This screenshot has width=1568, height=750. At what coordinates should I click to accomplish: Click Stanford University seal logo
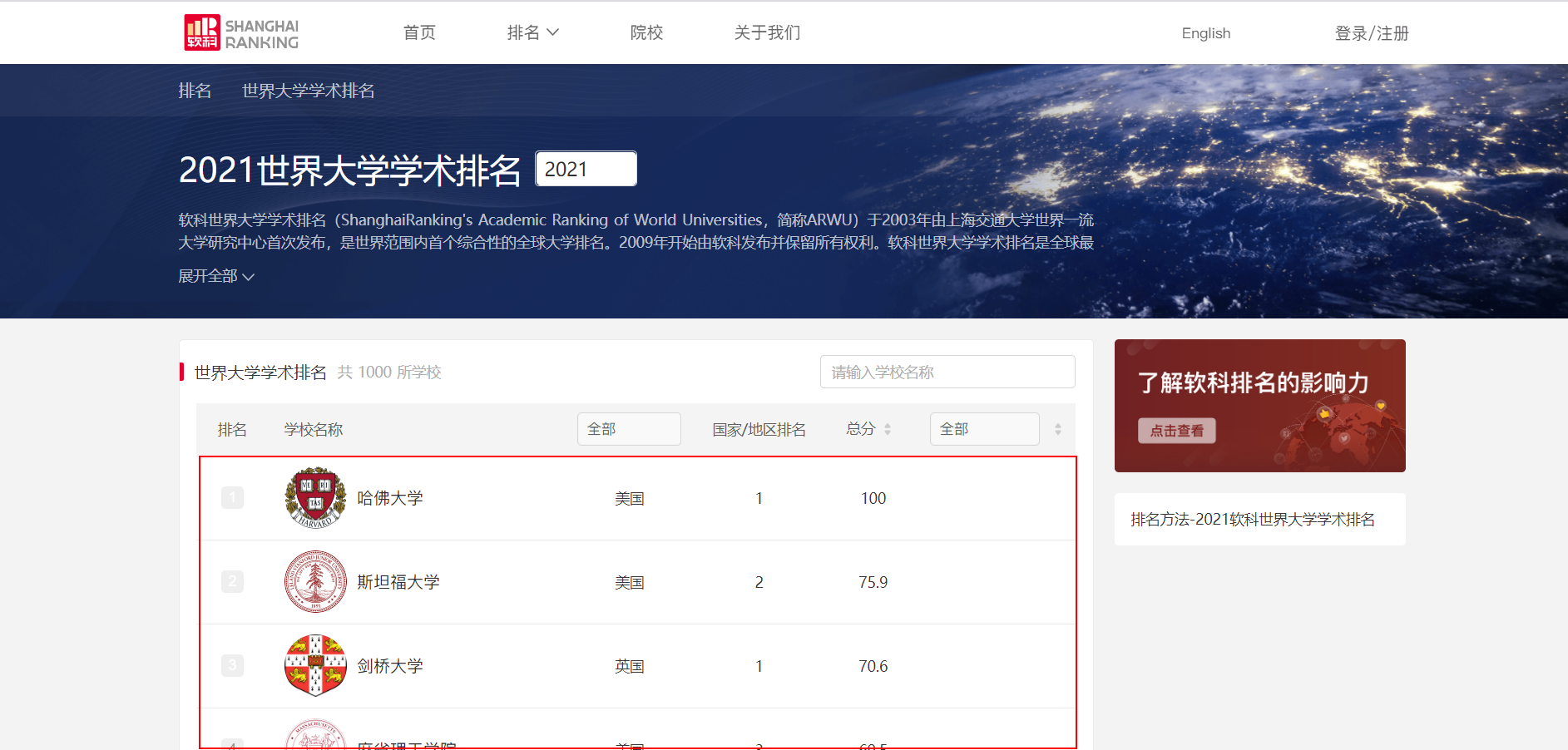(315, 582)
